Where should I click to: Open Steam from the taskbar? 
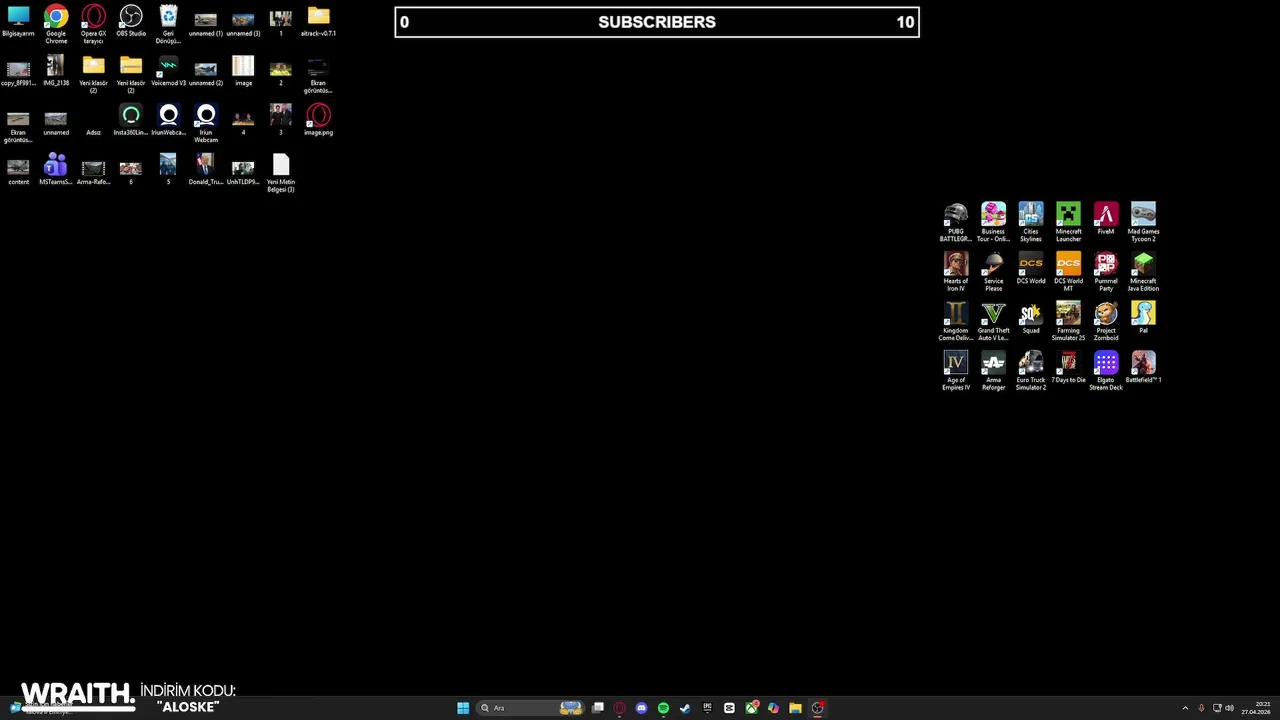[685, 708]
